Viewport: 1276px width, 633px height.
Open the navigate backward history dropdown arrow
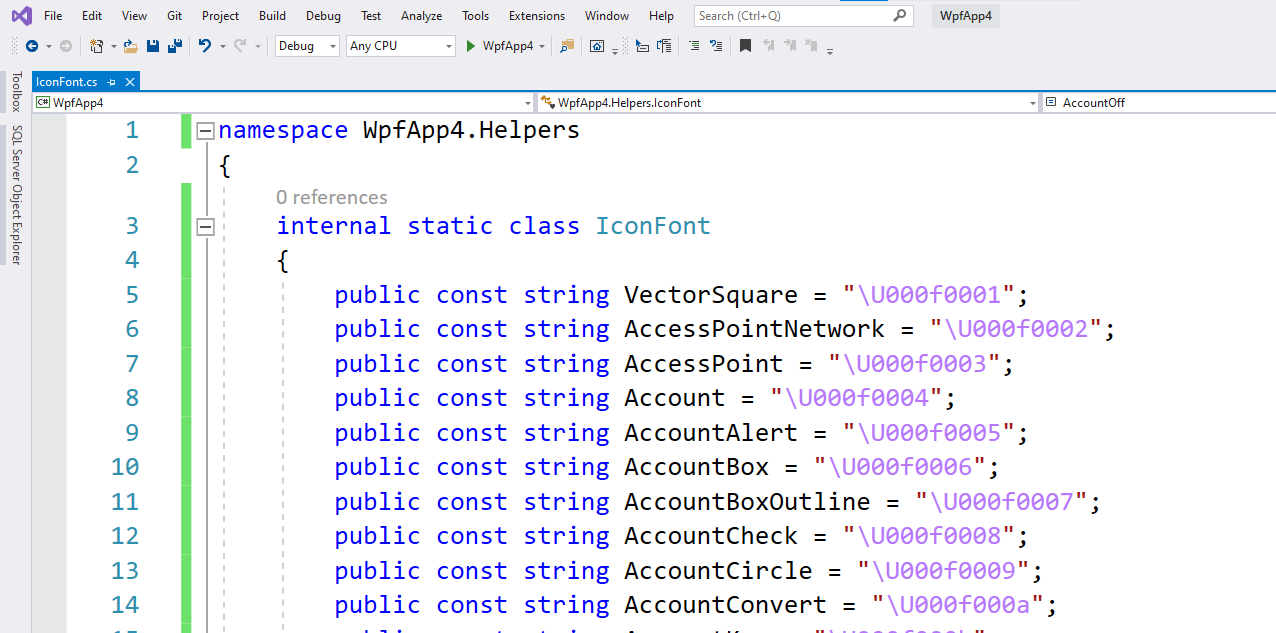click(x=48, y=46)
